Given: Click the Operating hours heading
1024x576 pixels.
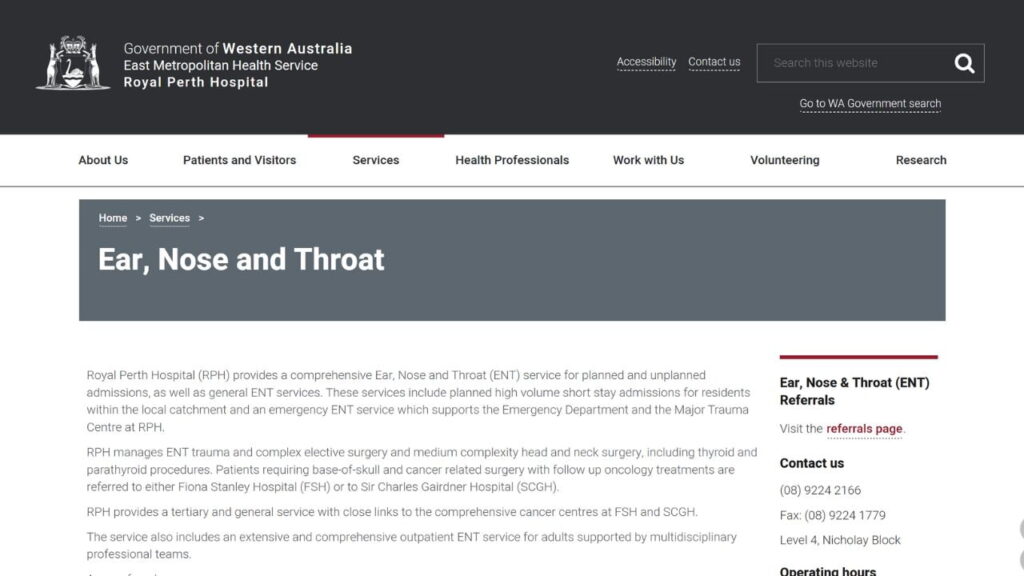Looking at the screenshot, I should coord(827,570).
